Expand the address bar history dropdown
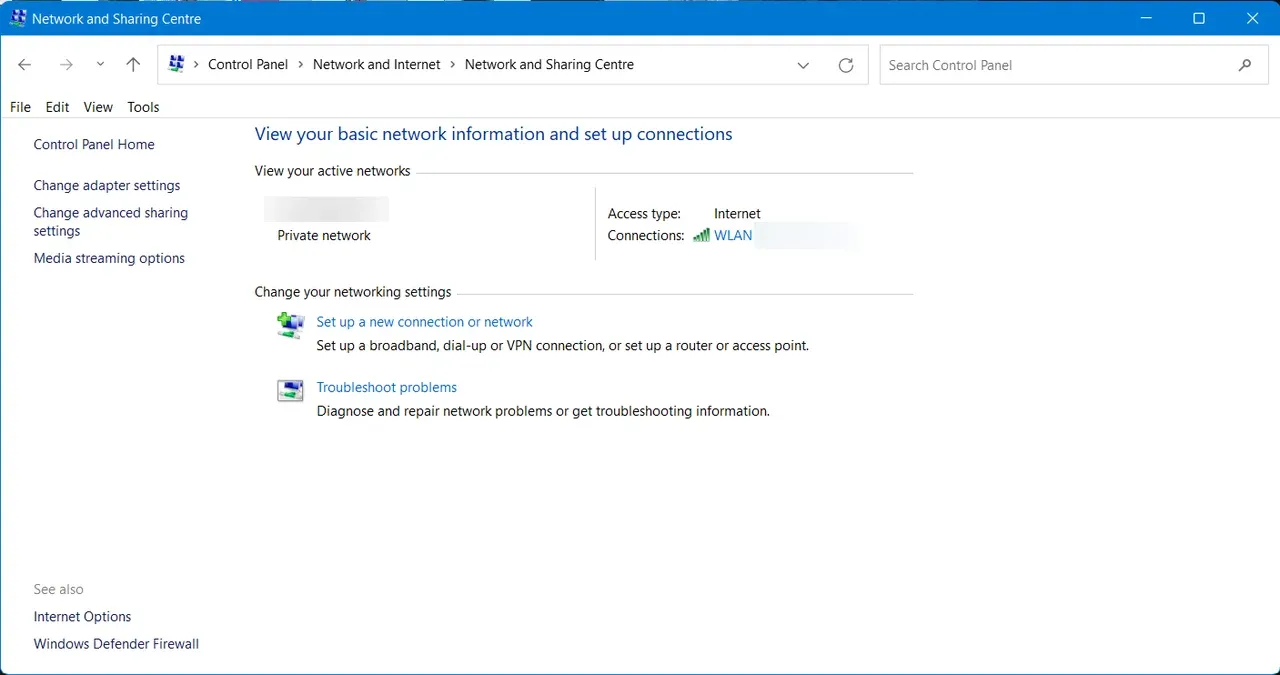The image size is (1280, 675). click(x=803, y=65)
